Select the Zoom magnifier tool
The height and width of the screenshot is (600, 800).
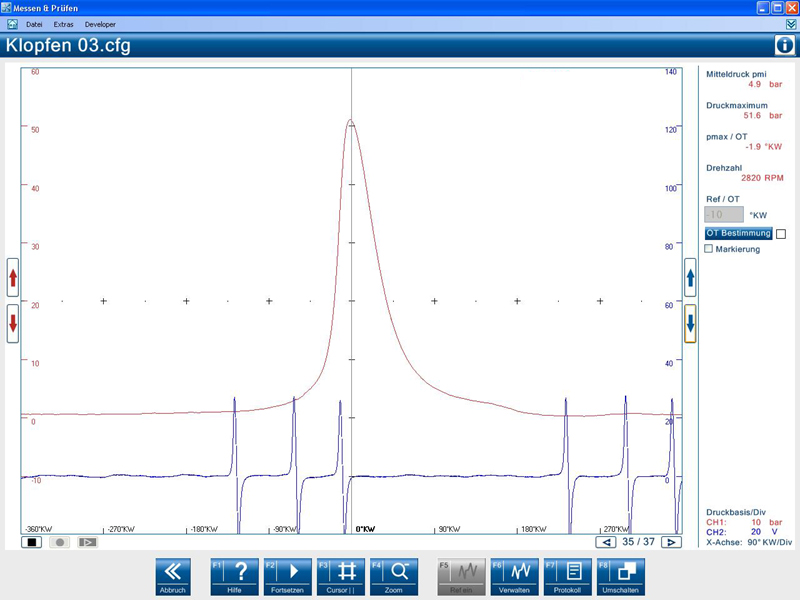coord(393,576)
